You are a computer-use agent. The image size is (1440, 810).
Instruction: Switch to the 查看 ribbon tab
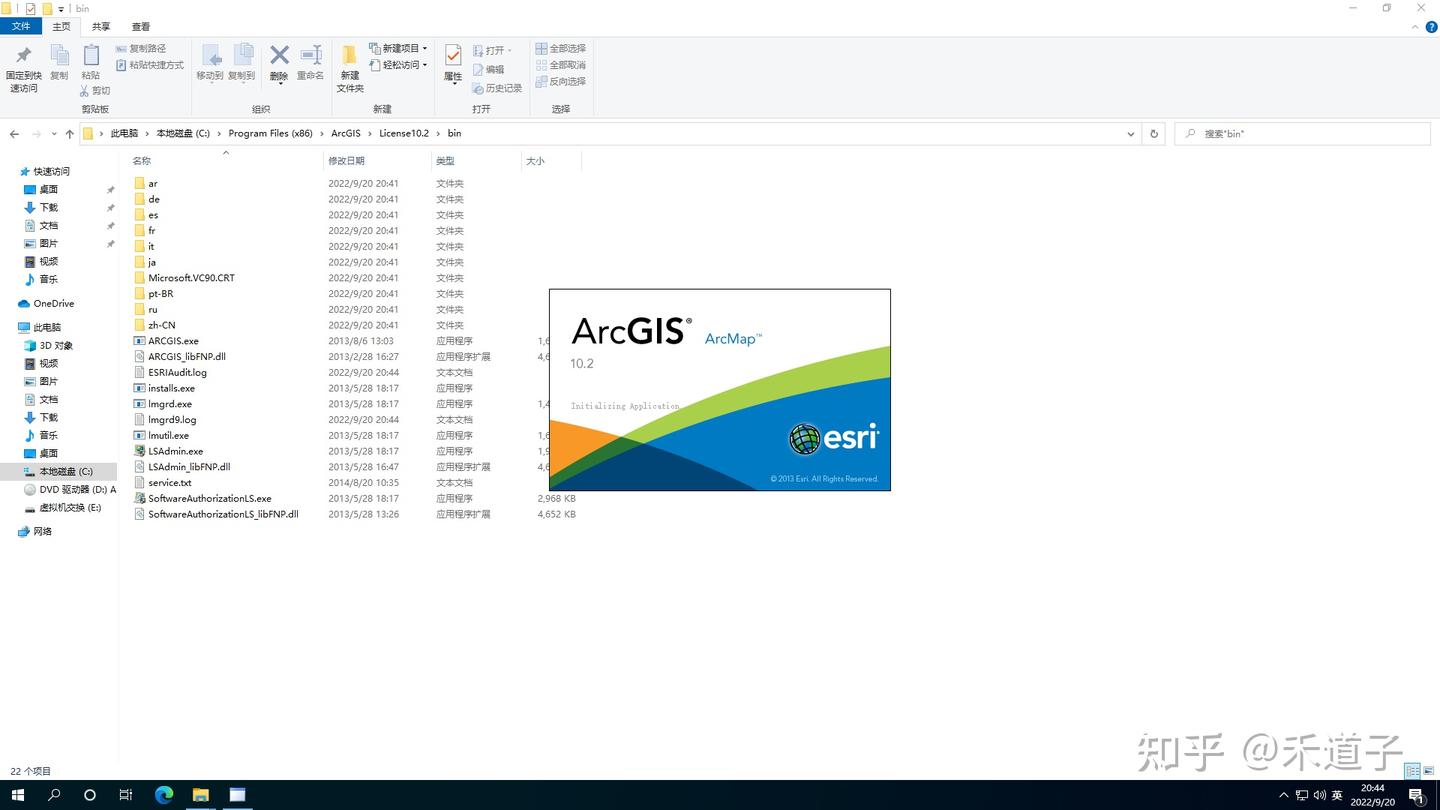tap(139, 26)
